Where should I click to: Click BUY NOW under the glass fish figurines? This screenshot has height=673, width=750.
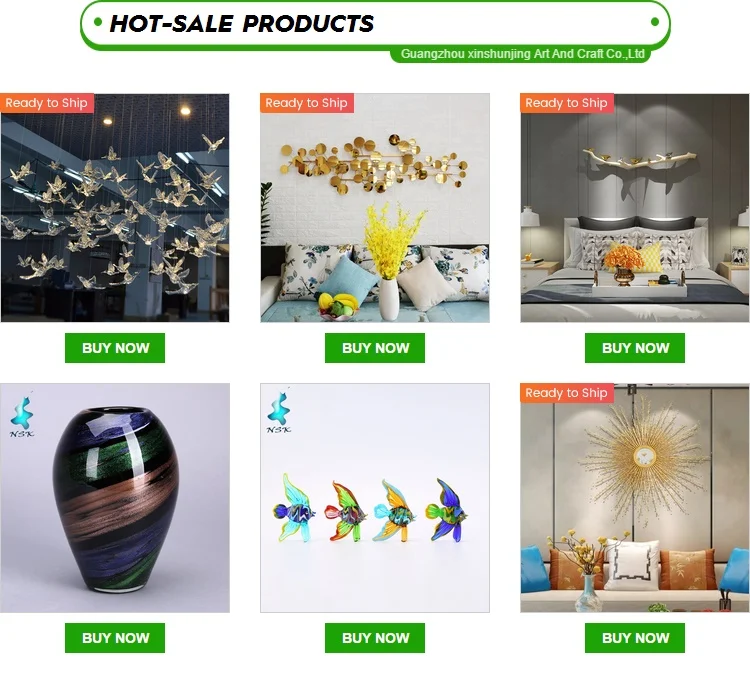tap(375, 638)
